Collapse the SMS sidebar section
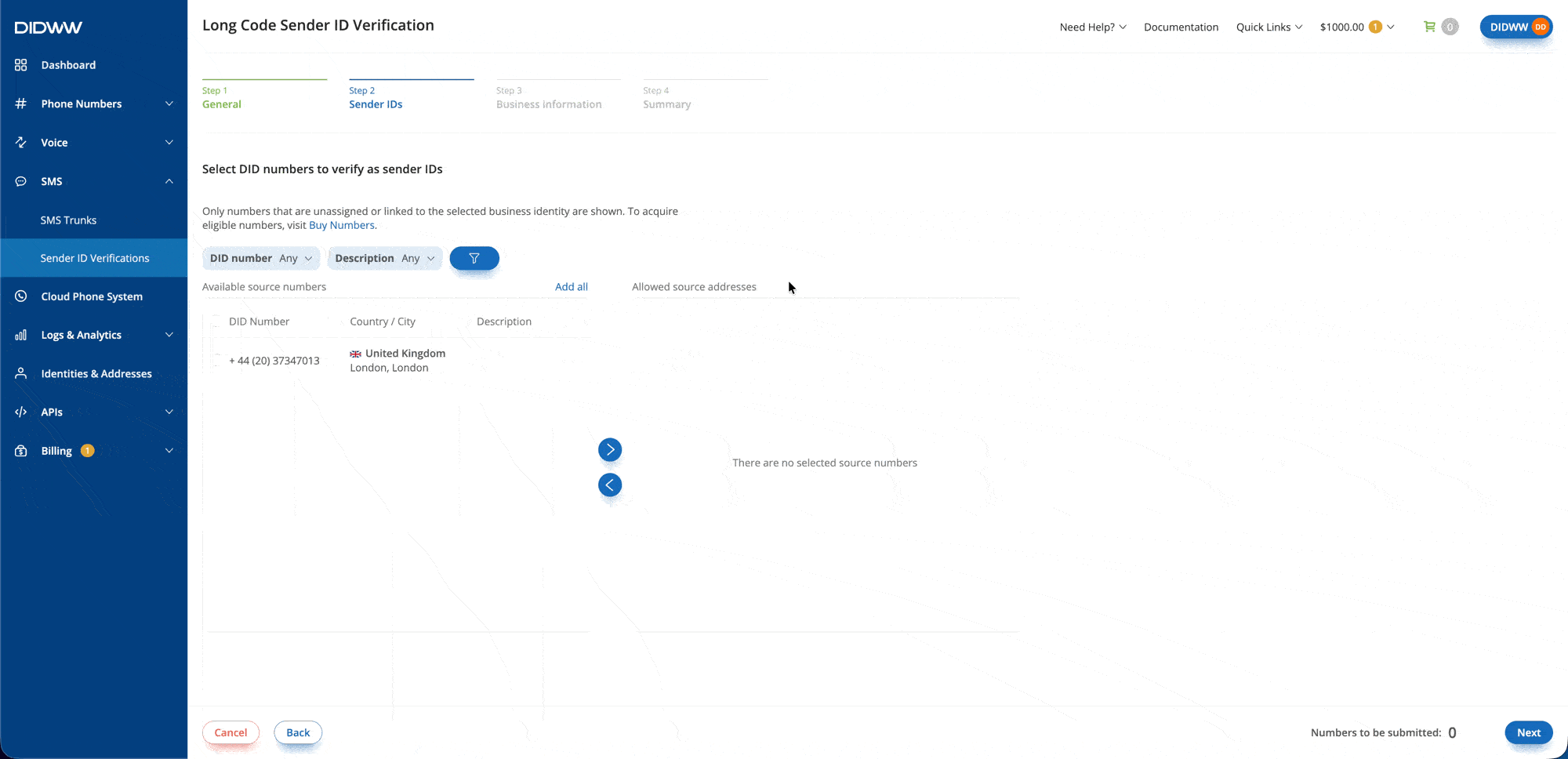The width and height of the screenshot is (1568, 759). (x=94, y=181)
